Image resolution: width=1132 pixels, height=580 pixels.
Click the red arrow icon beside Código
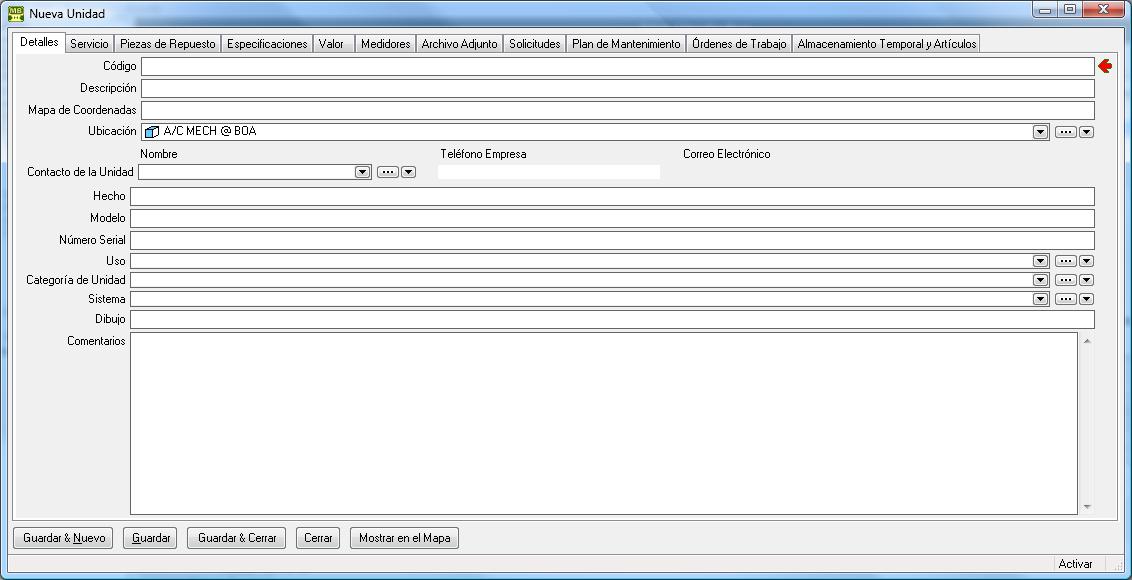coord(1105,66)
